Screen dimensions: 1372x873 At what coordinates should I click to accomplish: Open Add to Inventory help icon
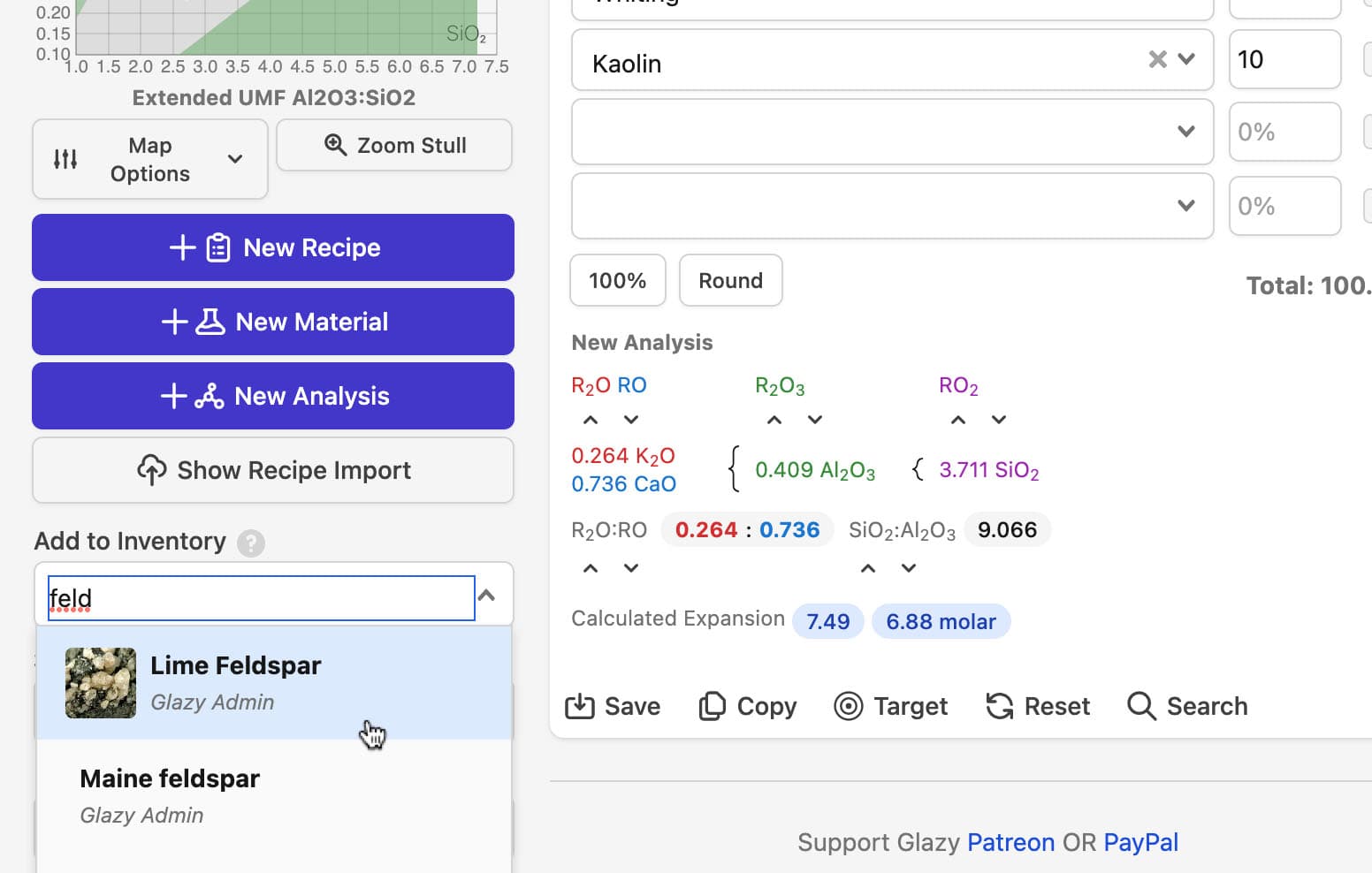point(251,543)
